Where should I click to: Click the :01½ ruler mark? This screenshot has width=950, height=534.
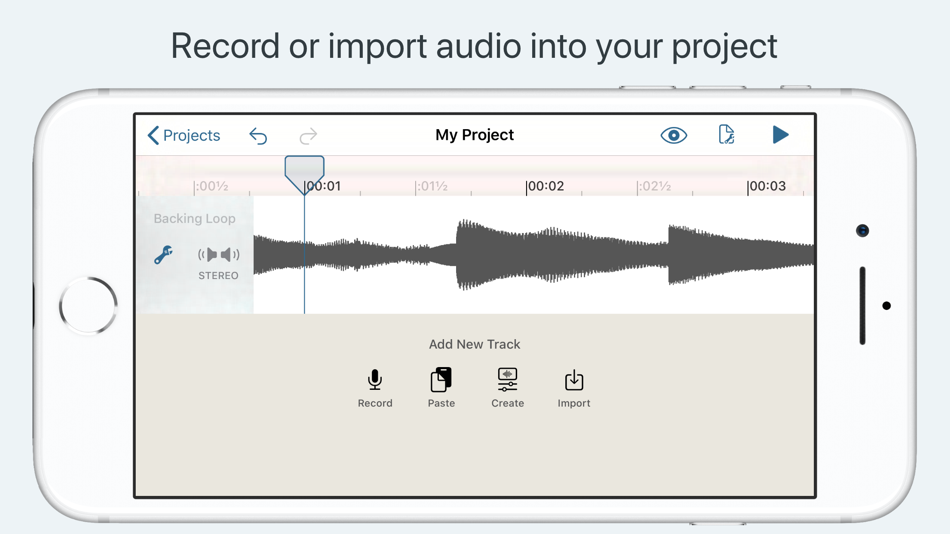click(431, 186)
